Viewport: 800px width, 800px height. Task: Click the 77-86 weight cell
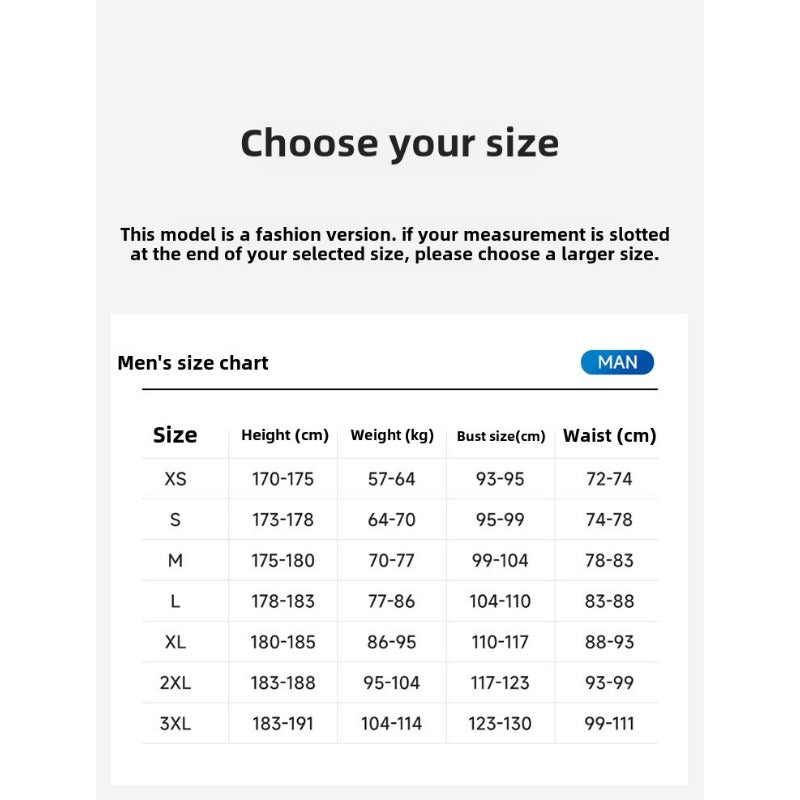tap(391, 601)
